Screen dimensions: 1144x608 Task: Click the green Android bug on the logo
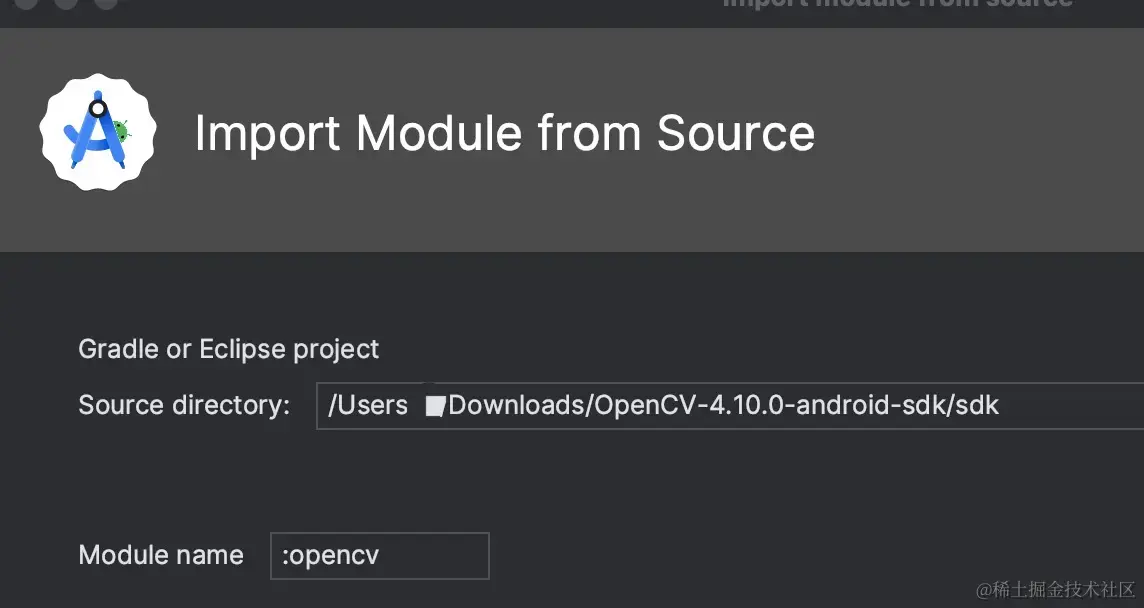pos(122,130)
